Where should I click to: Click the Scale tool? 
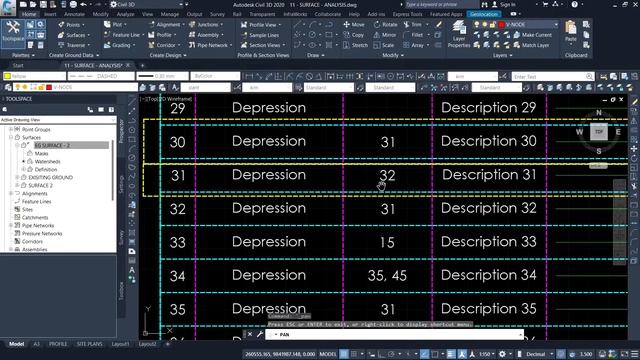tap(384, 45)
